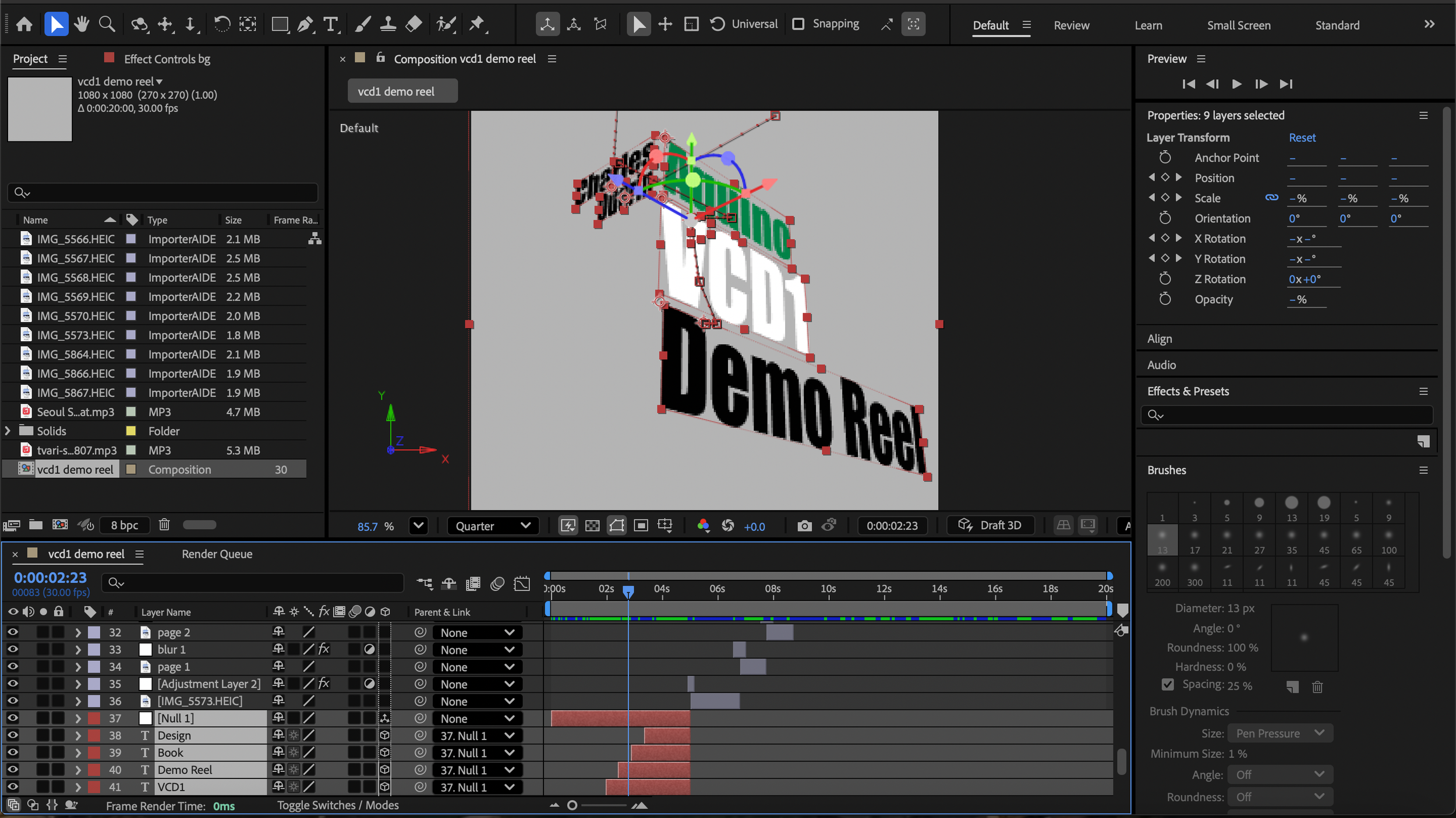Toggle transparency grid in viewer

click(592, 526)
